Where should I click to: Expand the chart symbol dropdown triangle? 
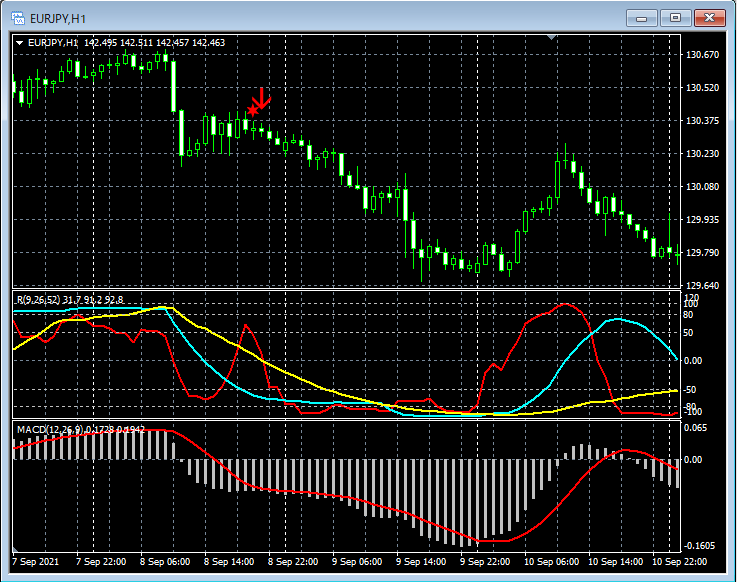tap(20, 43)
